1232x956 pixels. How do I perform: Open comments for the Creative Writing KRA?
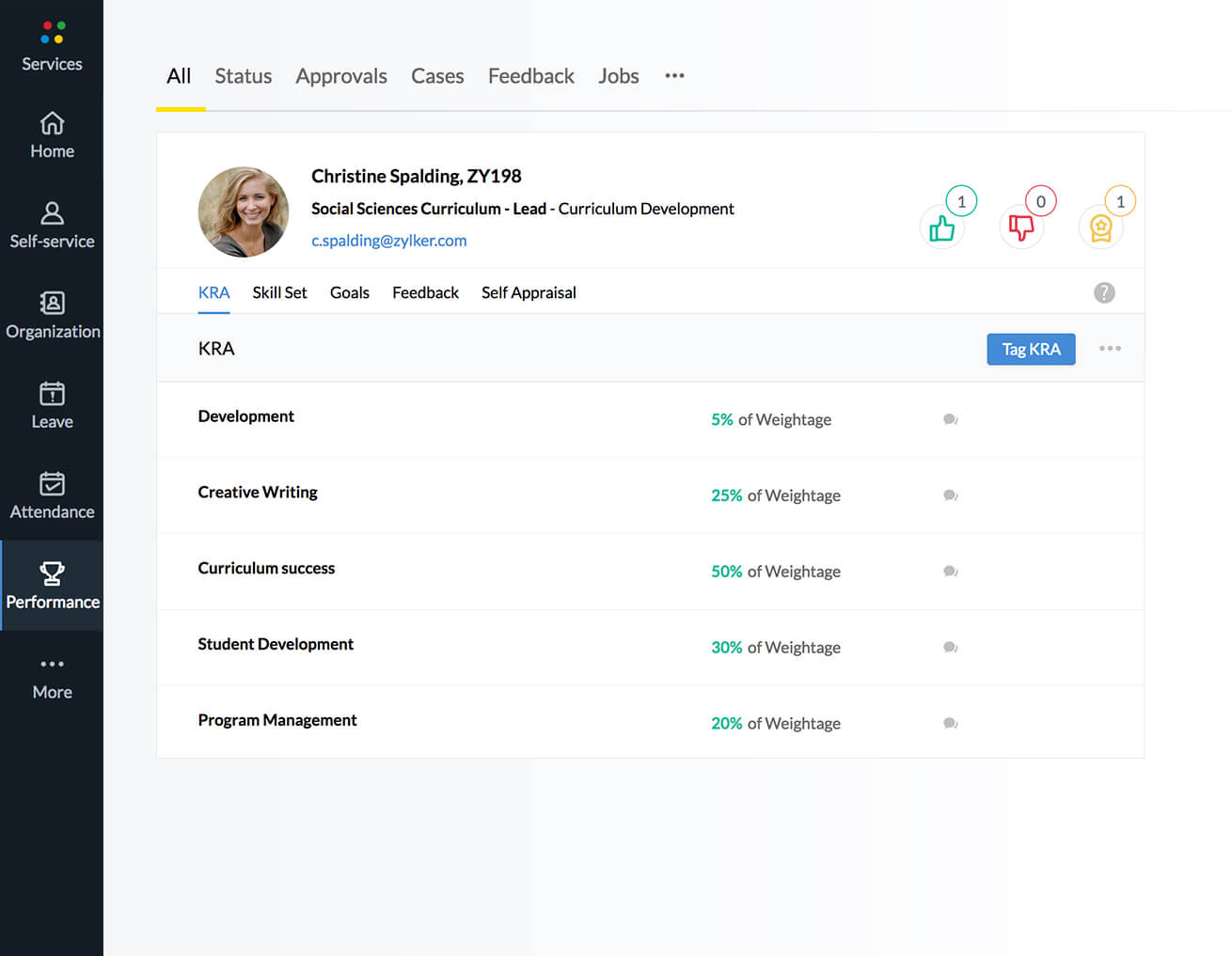(x=950, y=495)
